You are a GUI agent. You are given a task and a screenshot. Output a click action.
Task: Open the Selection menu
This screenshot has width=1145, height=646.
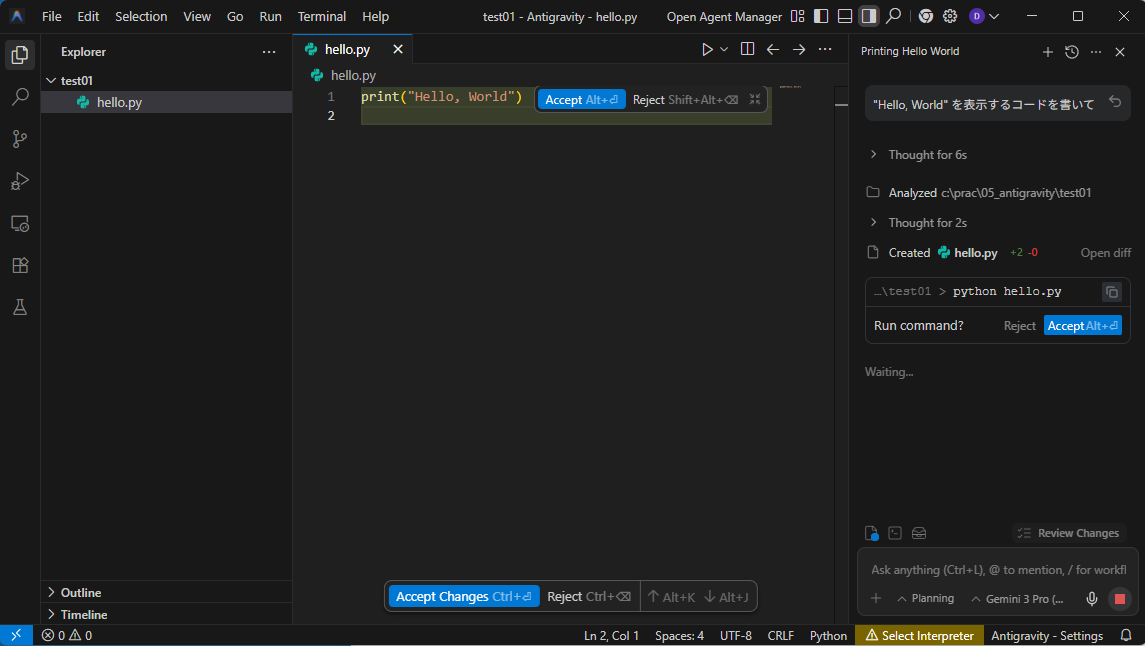point(141,16)
